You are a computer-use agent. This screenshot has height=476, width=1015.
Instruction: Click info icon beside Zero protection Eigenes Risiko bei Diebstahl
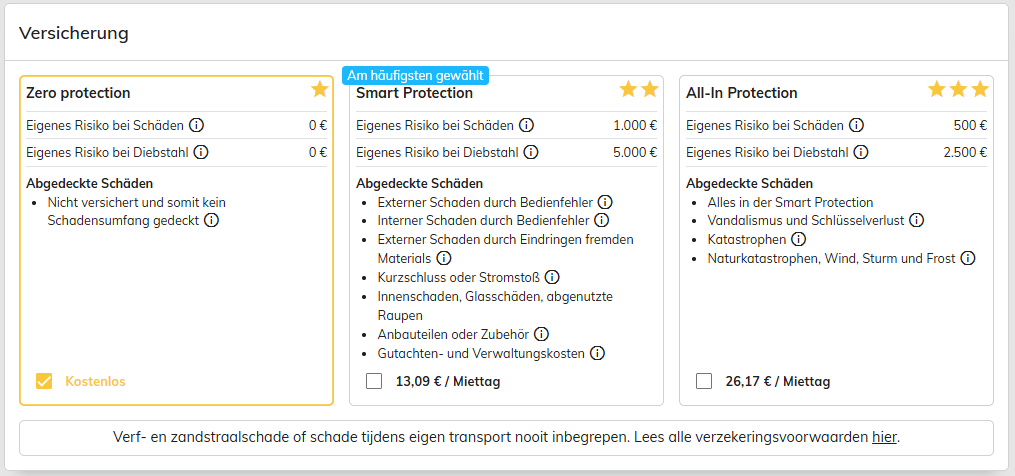[x=201, y=152]
